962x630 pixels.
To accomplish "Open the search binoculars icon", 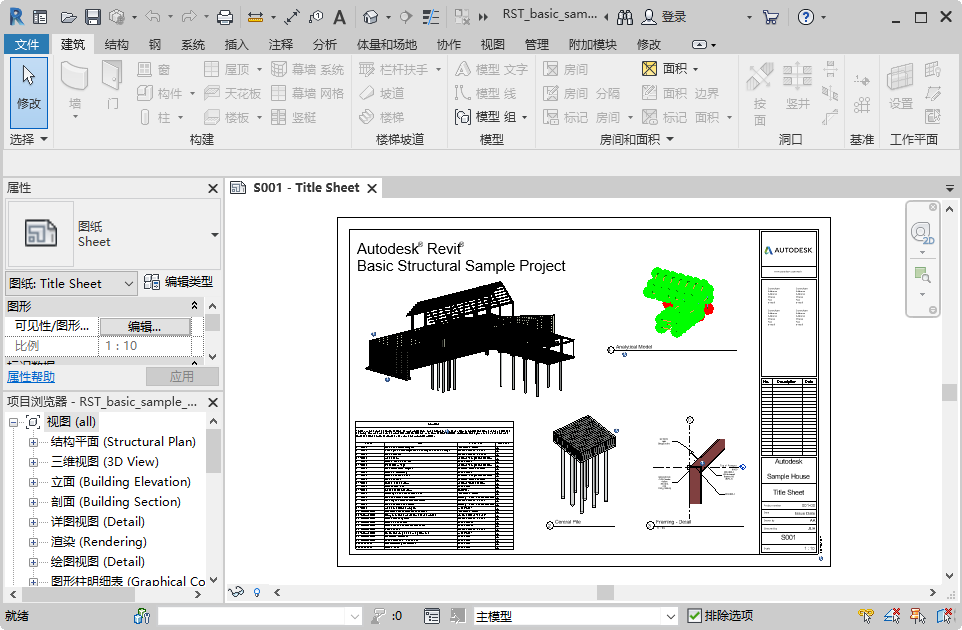I will [625, 17].
